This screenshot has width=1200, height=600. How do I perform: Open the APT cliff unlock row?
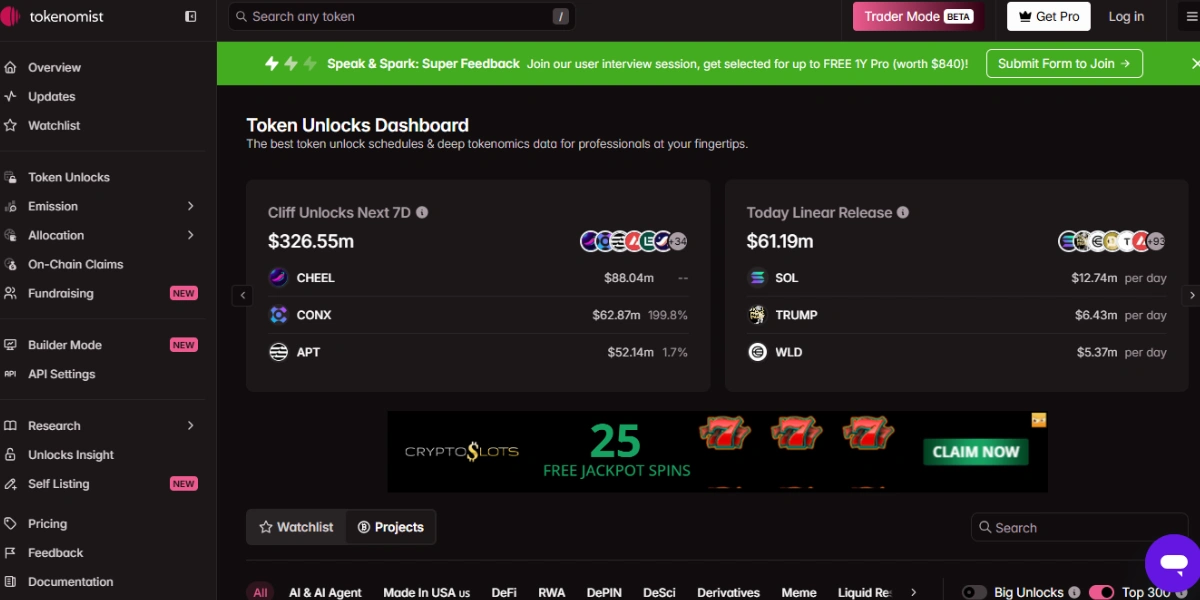[478, 352]
